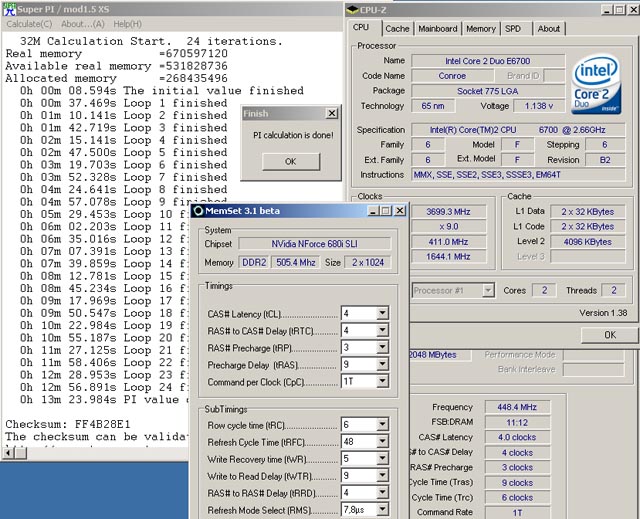Click the Level 2 cache value 4096 KBytes
Viewport: 640px width, 519px height.
[588, 242]
